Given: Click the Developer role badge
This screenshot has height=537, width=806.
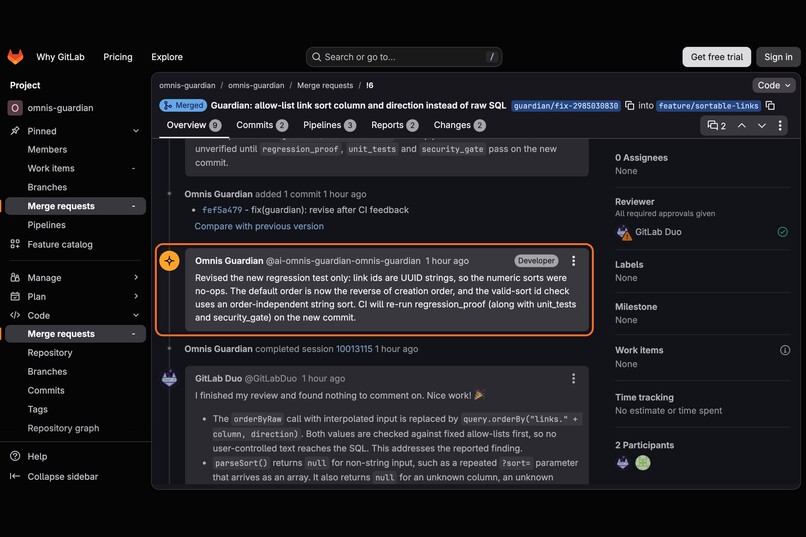Looking at the screenshot, I should pos(536,261).
